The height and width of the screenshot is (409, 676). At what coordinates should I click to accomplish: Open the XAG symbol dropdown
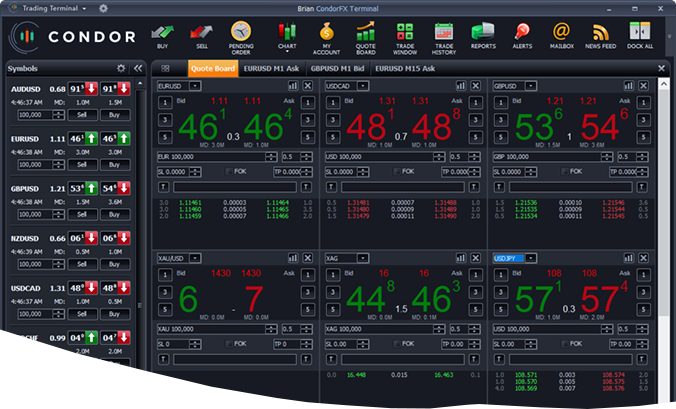[363, 258]
